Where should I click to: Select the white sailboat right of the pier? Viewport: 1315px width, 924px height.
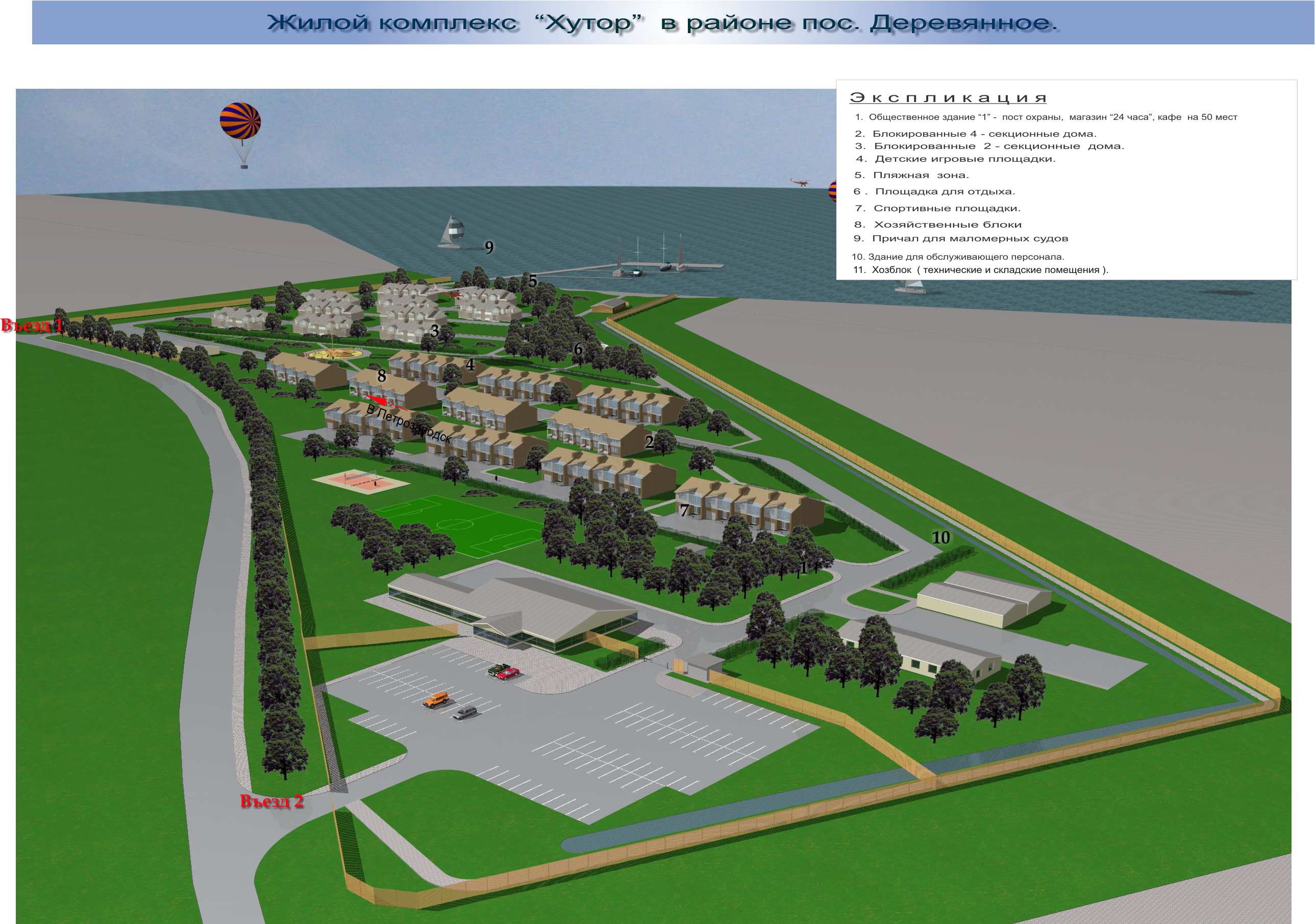pos(910,288)
